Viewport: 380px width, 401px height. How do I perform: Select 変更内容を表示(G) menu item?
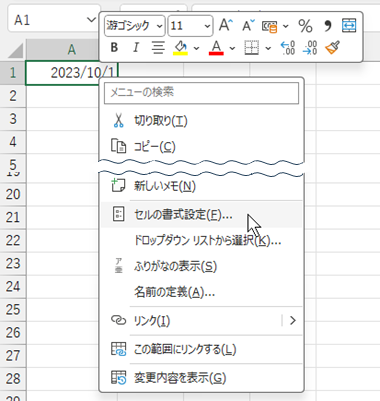tap(201, 378)
